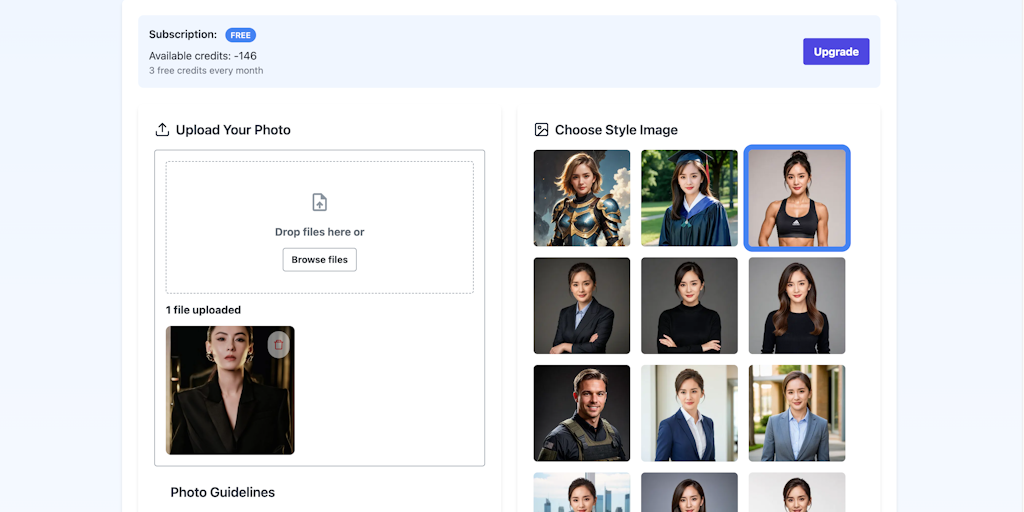
Task: Open the uploaded black suit photo thumbnail
Action: 230,391
